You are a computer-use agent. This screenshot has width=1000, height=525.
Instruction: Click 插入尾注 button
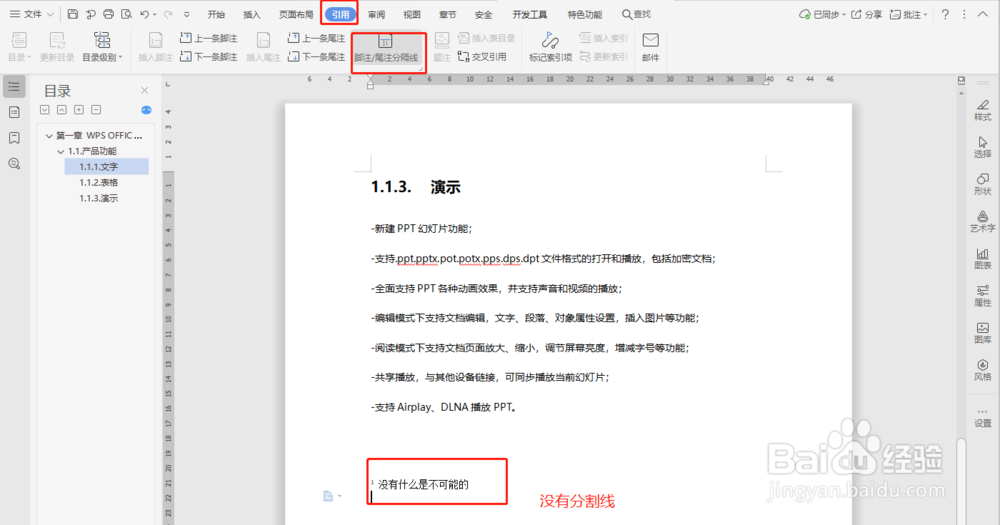pos(263,47)
